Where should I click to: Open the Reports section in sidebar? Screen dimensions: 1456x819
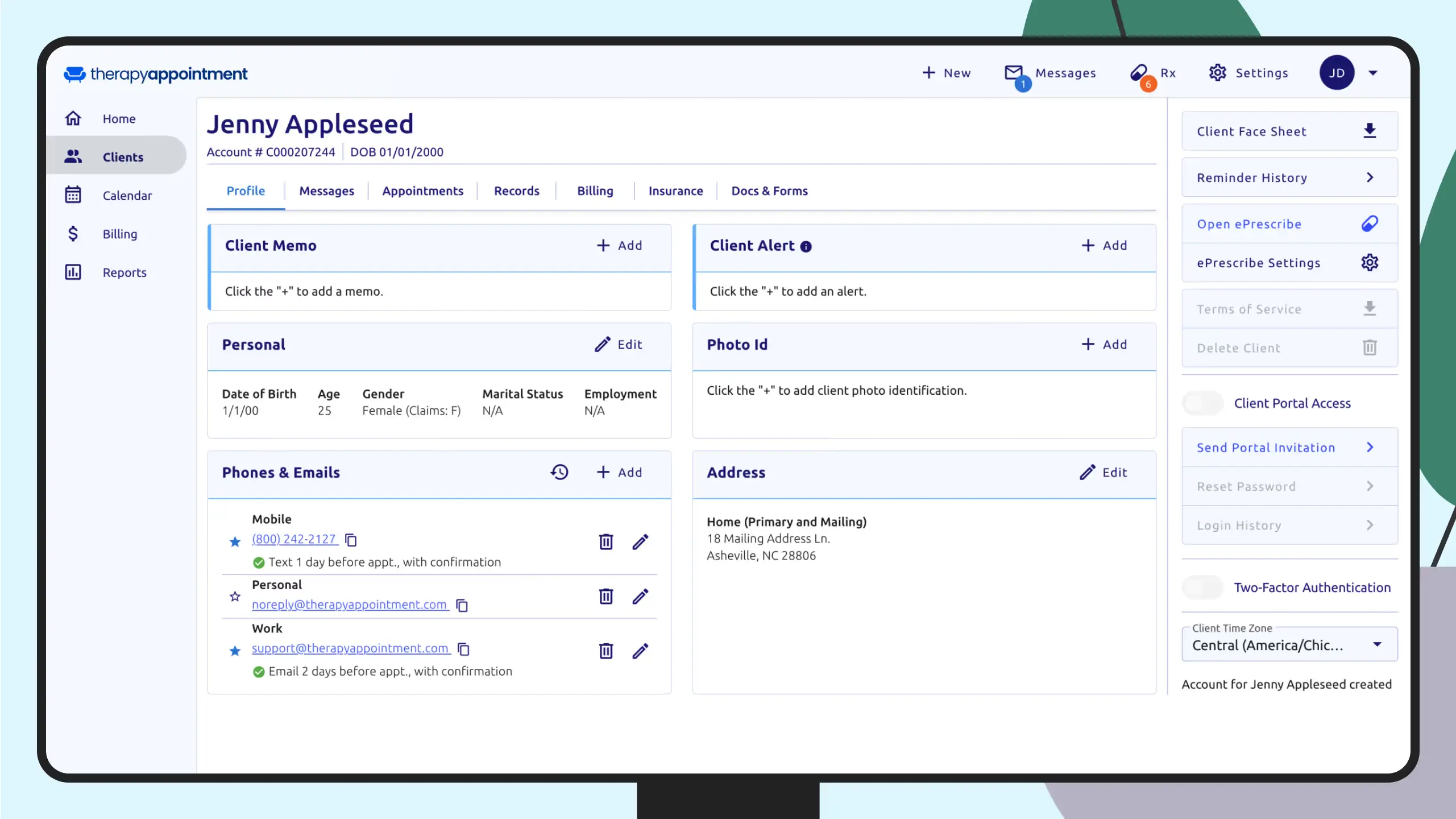coord(125,272)
